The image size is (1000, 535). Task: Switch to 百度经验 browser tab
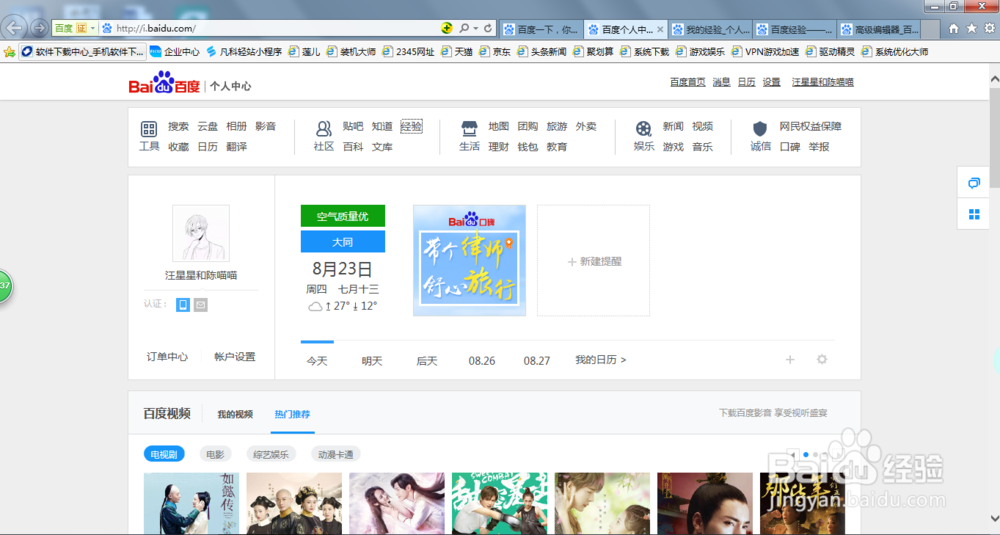(x=795, y=29)
